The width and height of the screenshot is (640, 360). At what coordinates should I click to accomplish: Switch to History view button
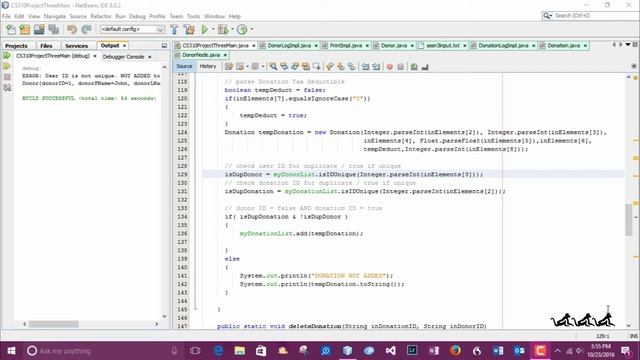tap(208, 66)
